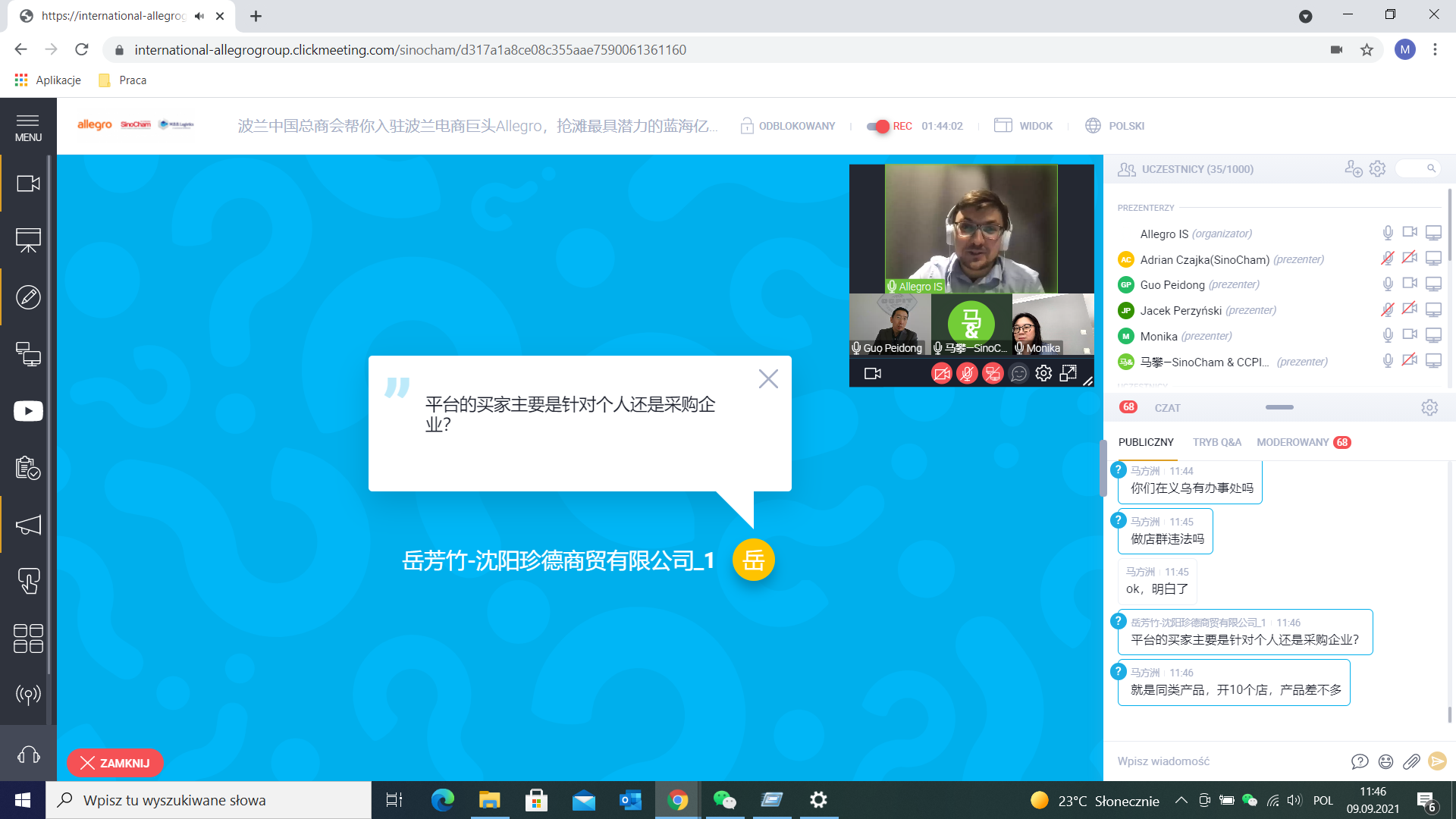The height and width of the screenshot is (819, 1456).
Task: Open surveys clipboard icon in sidebar
Action: click(28, 468)
